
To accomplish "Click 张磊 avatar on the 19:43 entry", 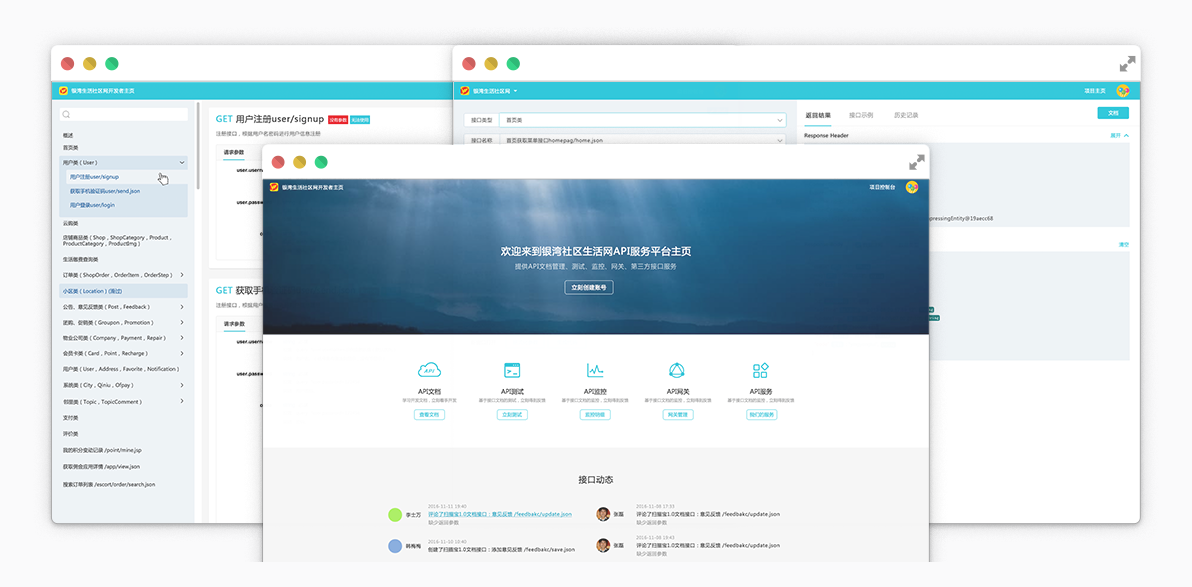I will point(604,545).
